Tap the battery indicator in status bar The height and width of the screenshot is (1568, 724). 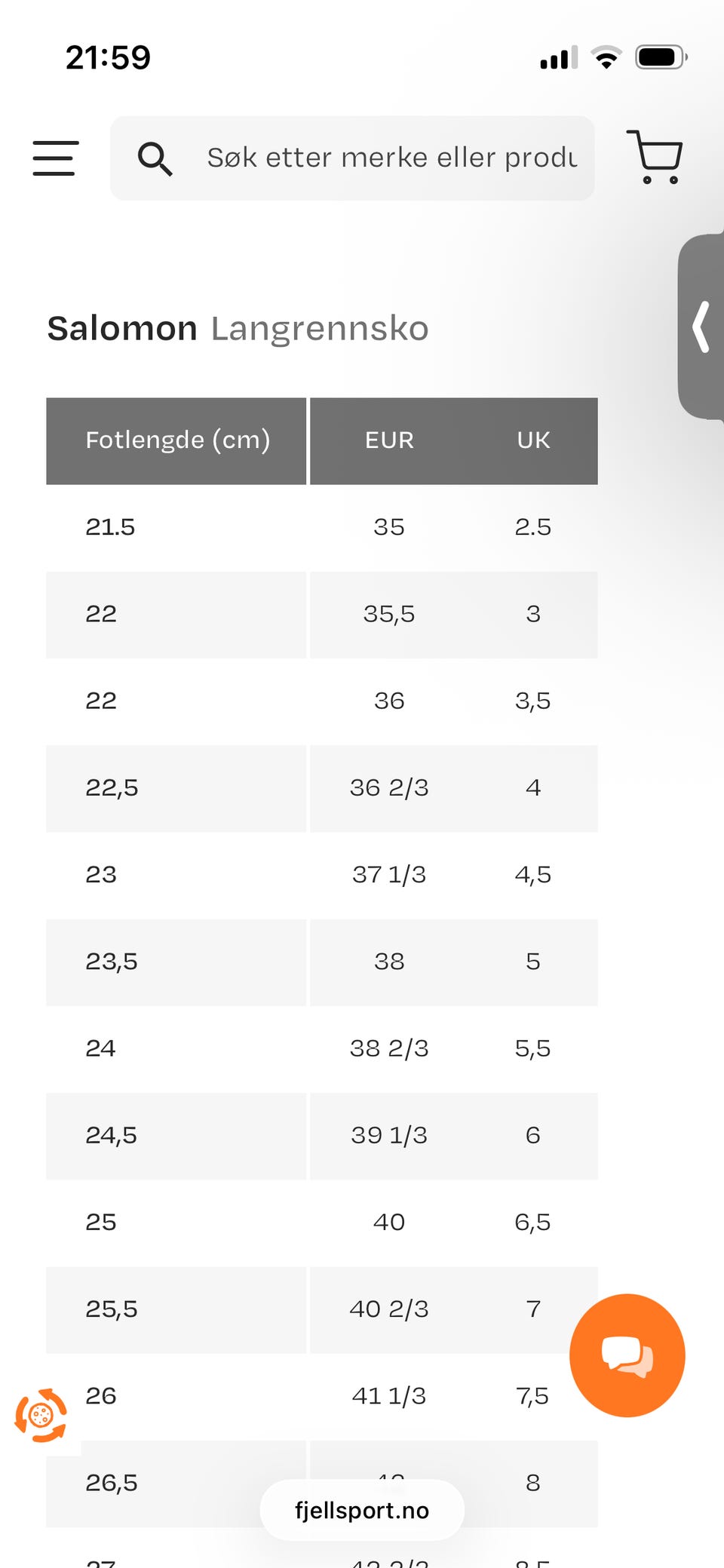point(661,57)
